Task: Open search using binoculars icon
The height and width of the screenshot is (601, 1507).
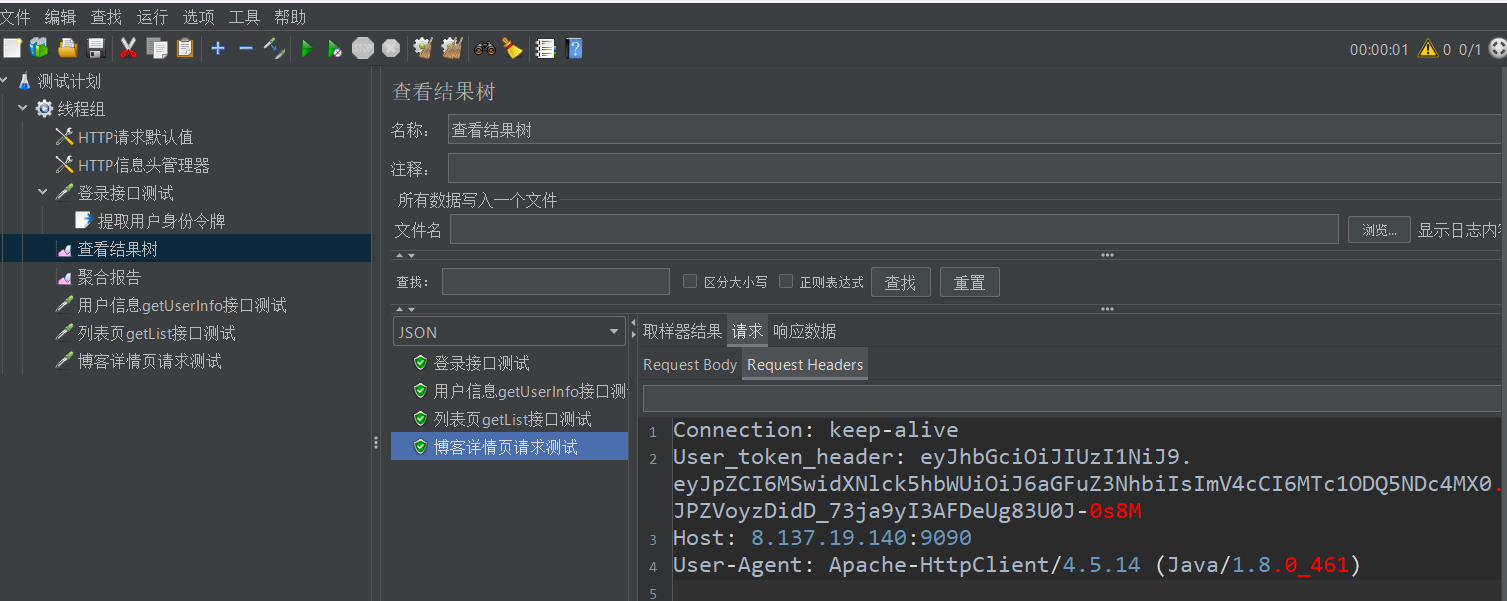Action: click(485, 48)
